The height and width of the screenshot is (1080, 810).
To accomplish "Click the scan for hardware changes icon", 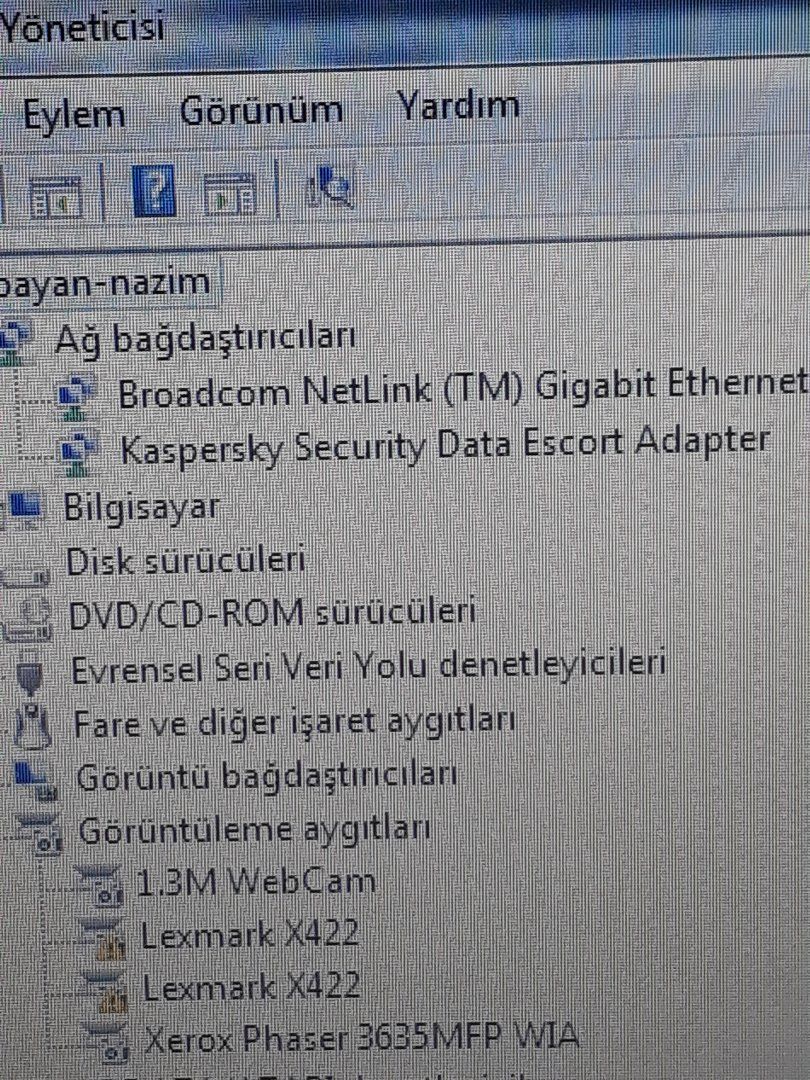I will 330,186.
